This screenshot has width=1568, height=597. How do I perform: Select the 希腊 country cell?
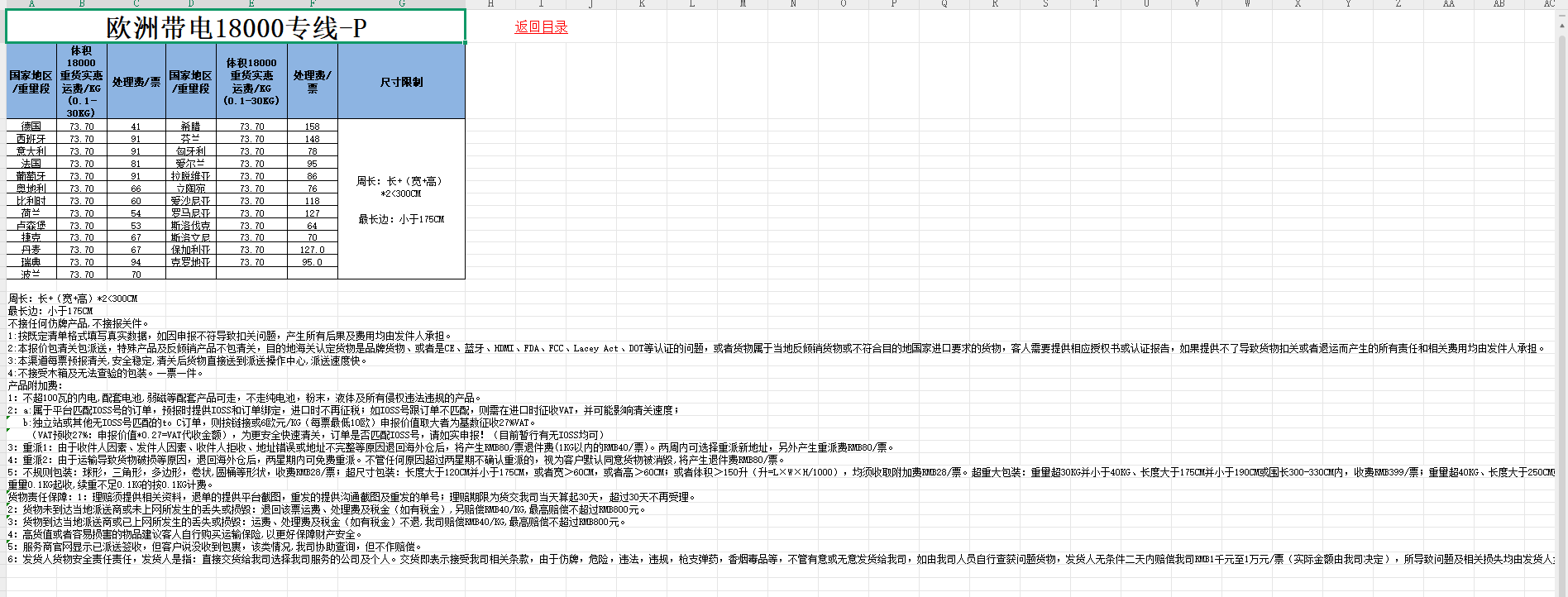[x=191, y=127]
